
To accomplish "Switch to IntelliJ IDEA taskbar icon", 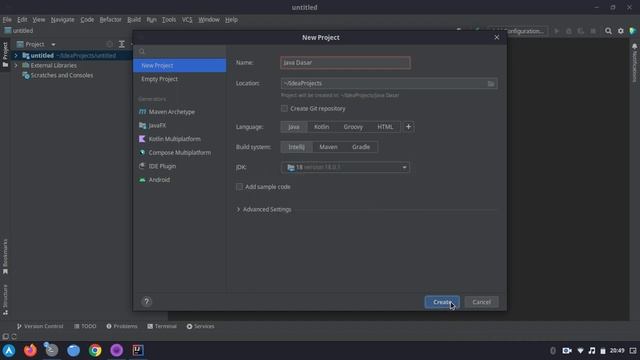I will pos(138,350).
